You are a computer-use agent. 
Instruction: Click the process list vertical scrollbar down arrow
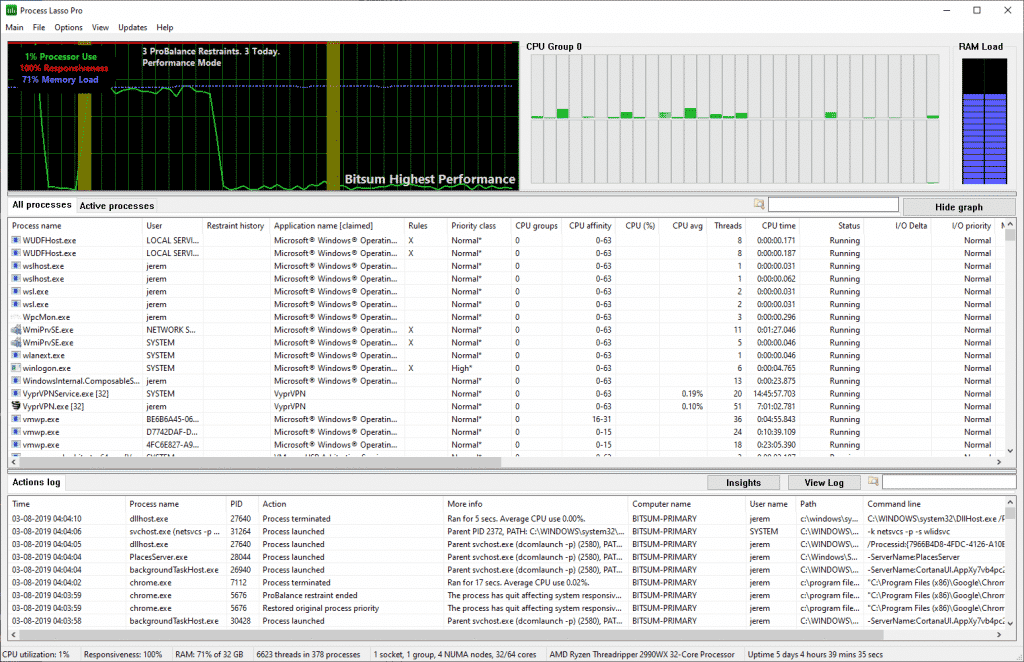(x=1010, y=450)
